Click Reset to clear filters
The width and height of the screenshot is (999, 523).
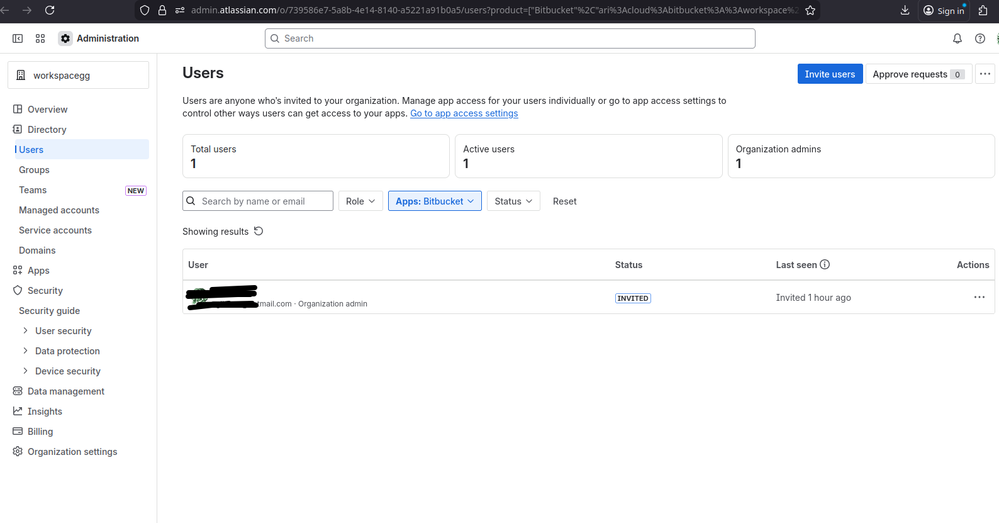564,201
